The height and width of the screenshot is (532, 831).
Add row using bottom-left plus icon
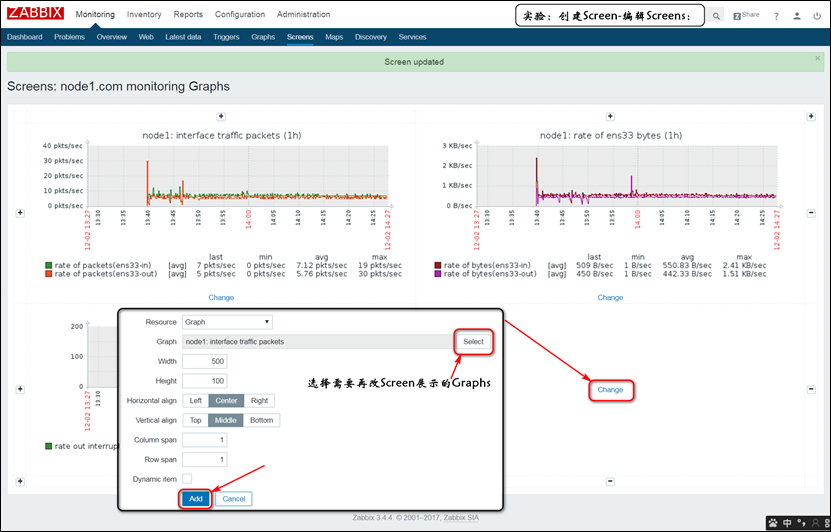[x=20, y=481]
